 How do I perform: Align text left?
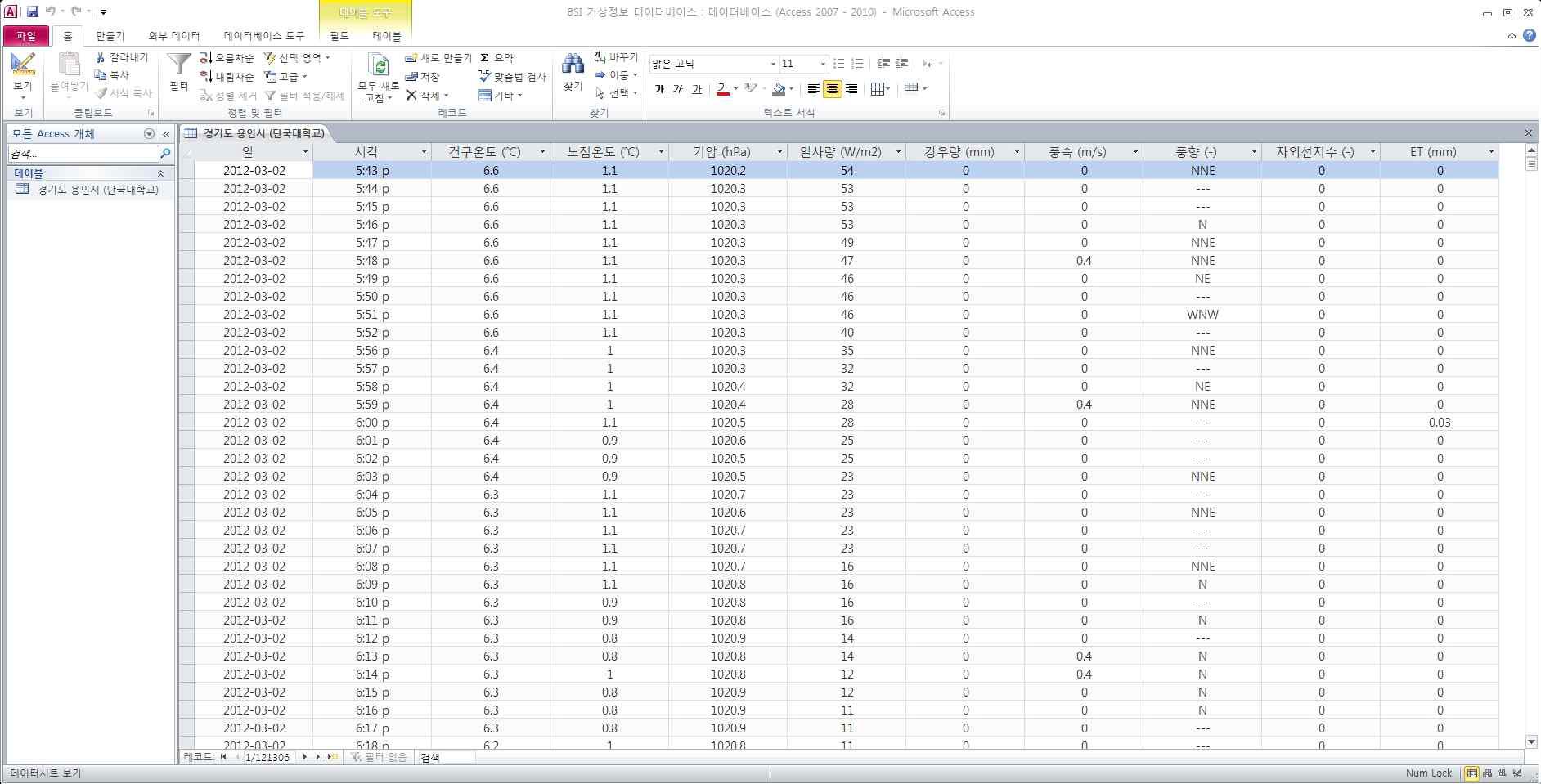click(x=814, y=89)
